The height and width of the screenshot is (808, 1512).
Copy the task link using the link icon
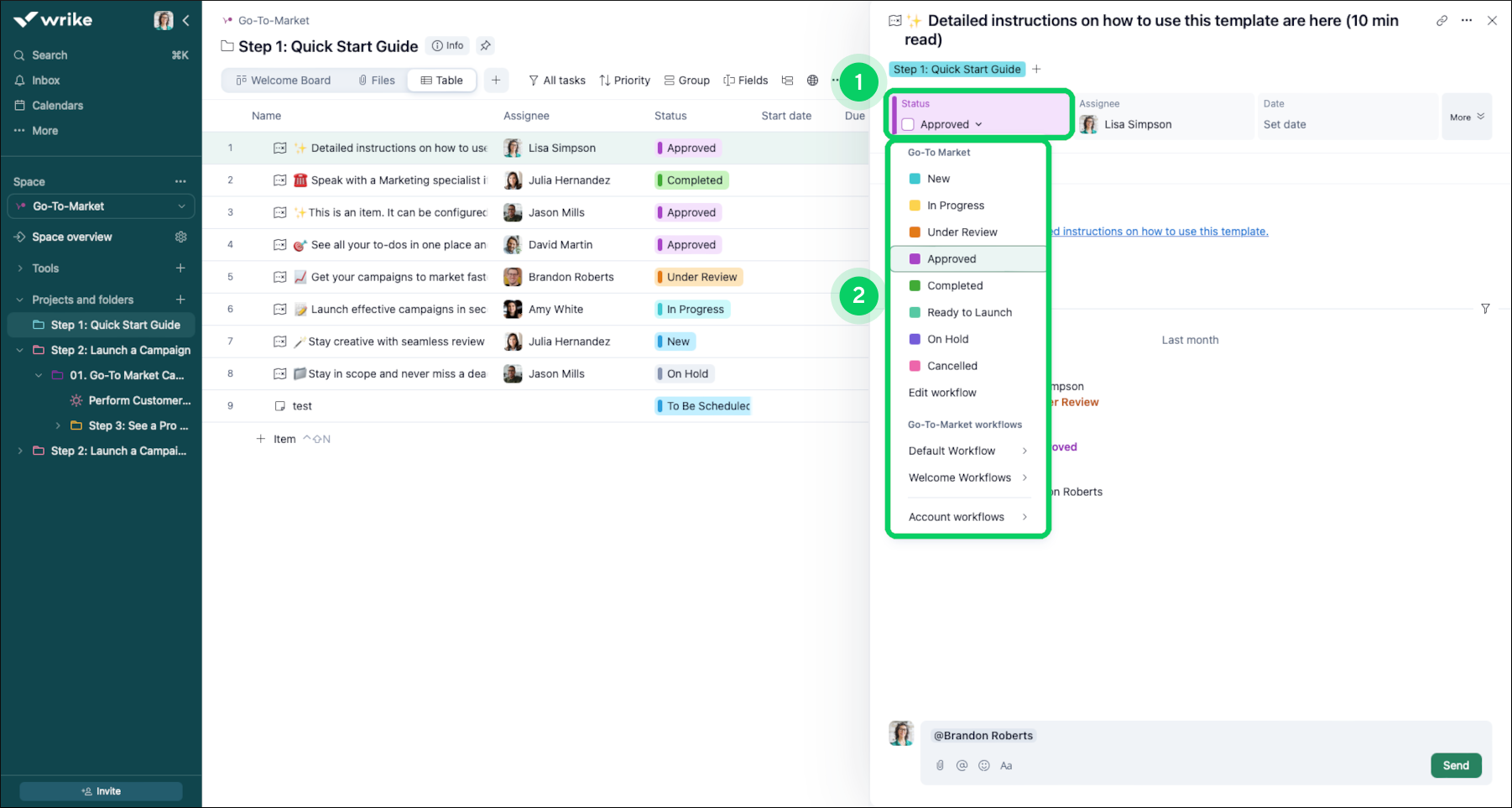[x=1442, y=20]
